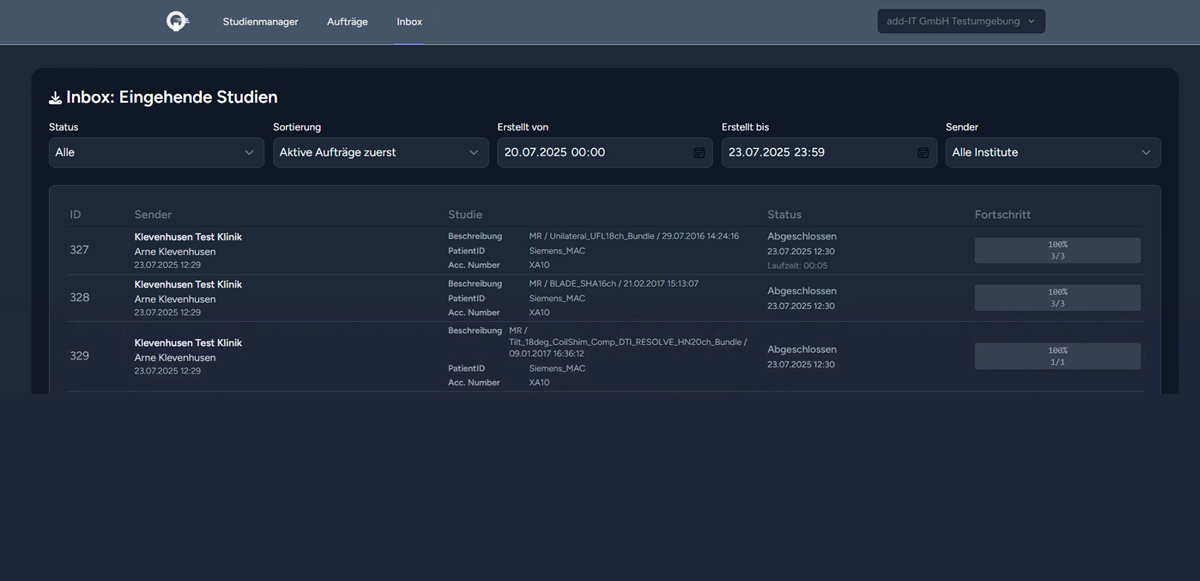
Task: Go to the Studienmanager tab
Action: point(260,22)
